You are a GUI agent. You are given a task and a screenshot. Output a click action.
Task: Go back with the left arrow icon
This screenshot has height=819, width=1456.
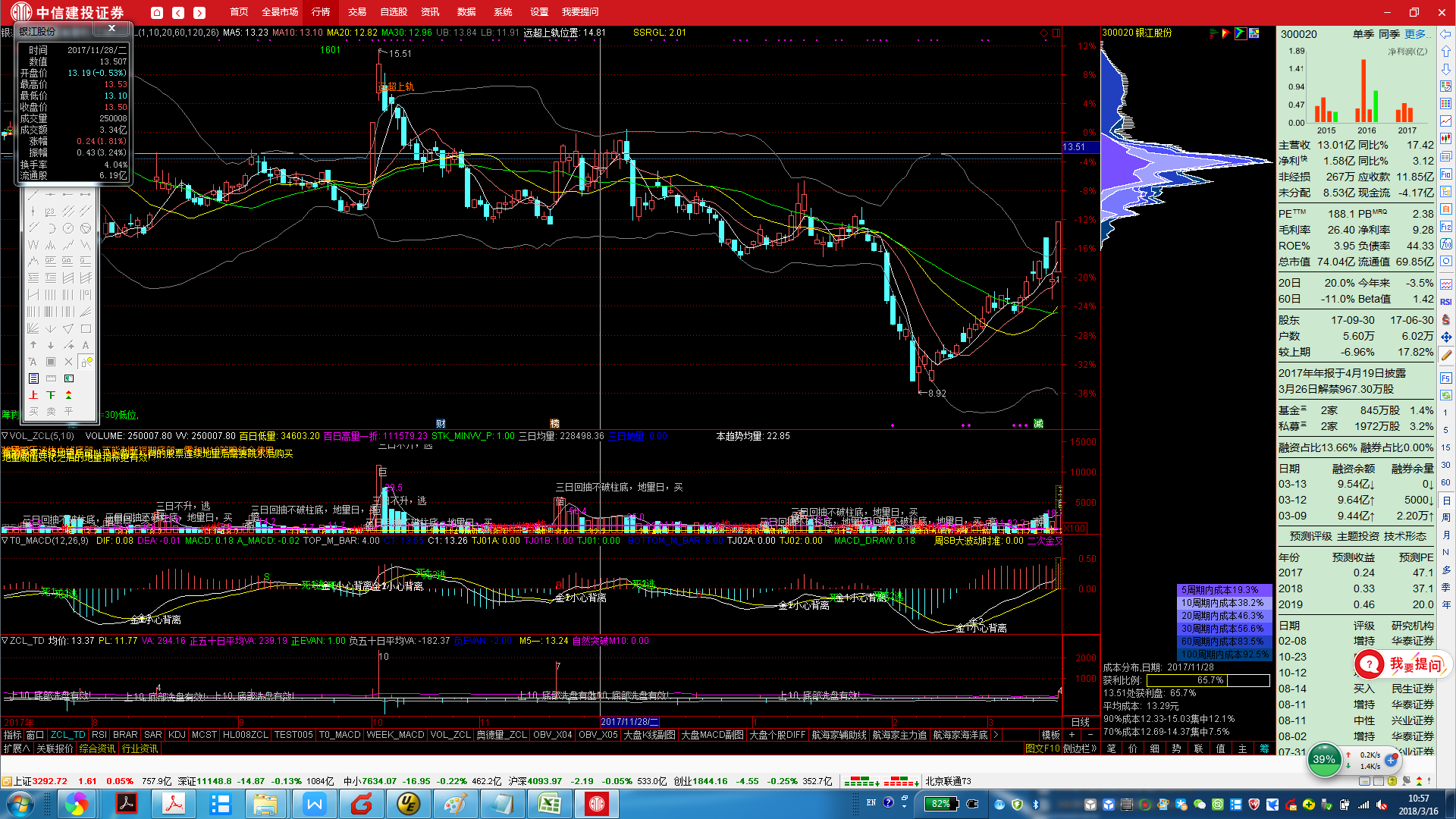pos(178,12)
